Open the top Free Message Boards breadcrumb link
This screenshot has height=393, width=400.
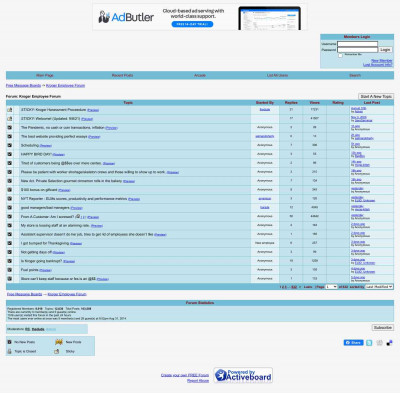tap(23, 86)
